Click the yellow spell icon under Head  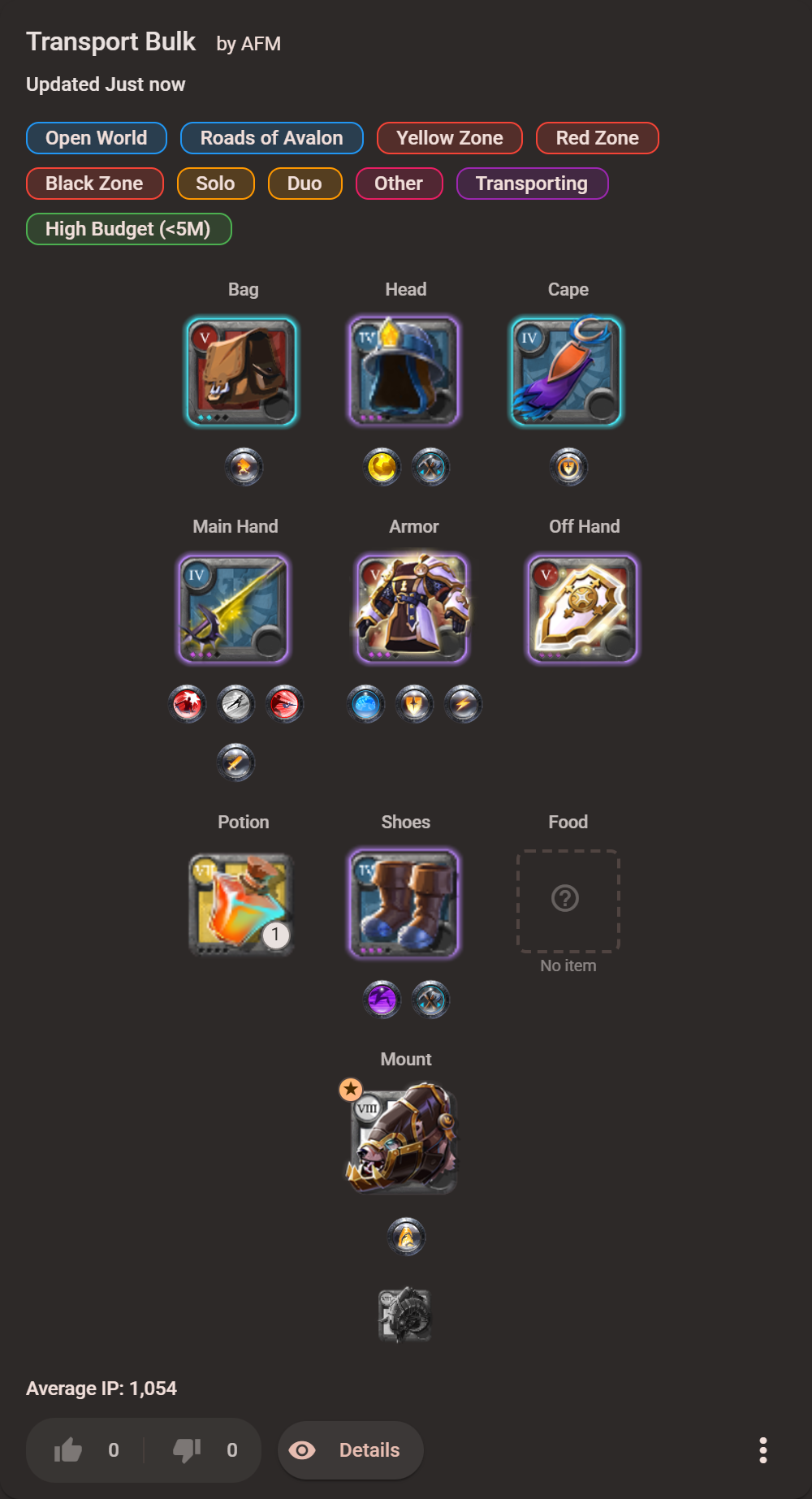pos(382,467)
